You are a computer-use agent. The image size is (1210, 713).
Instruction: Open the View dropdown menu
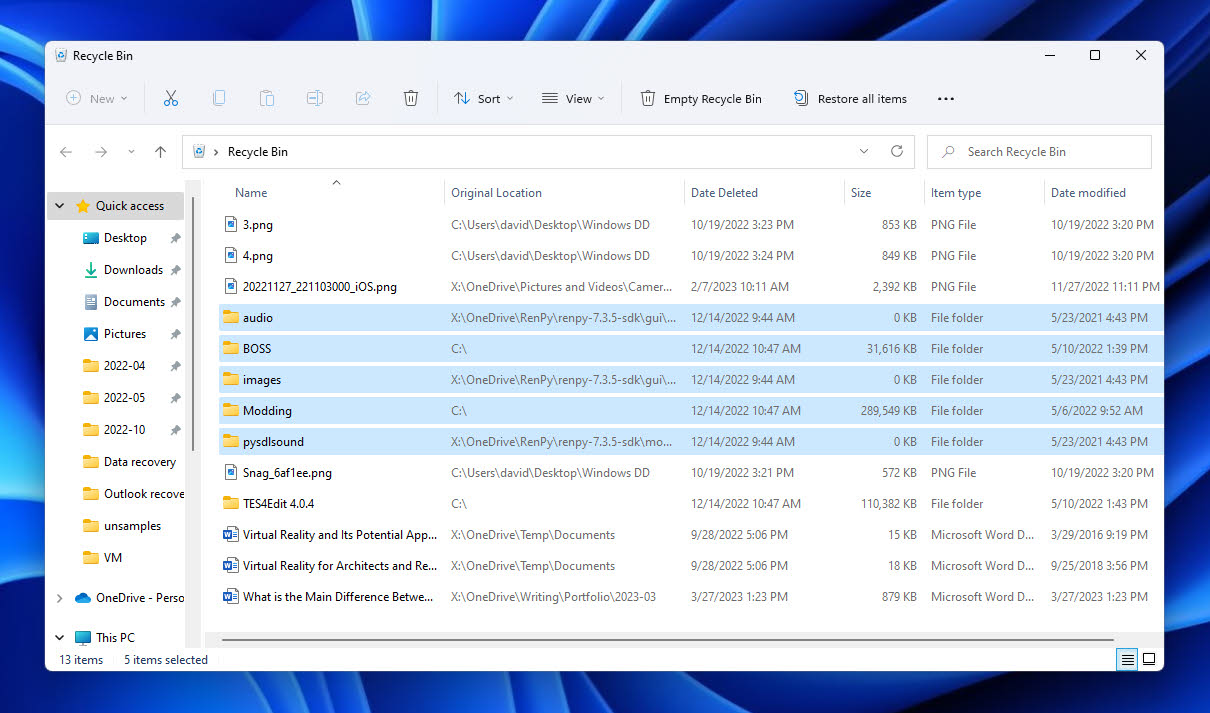pyautogui.click(x=573, y=99)
